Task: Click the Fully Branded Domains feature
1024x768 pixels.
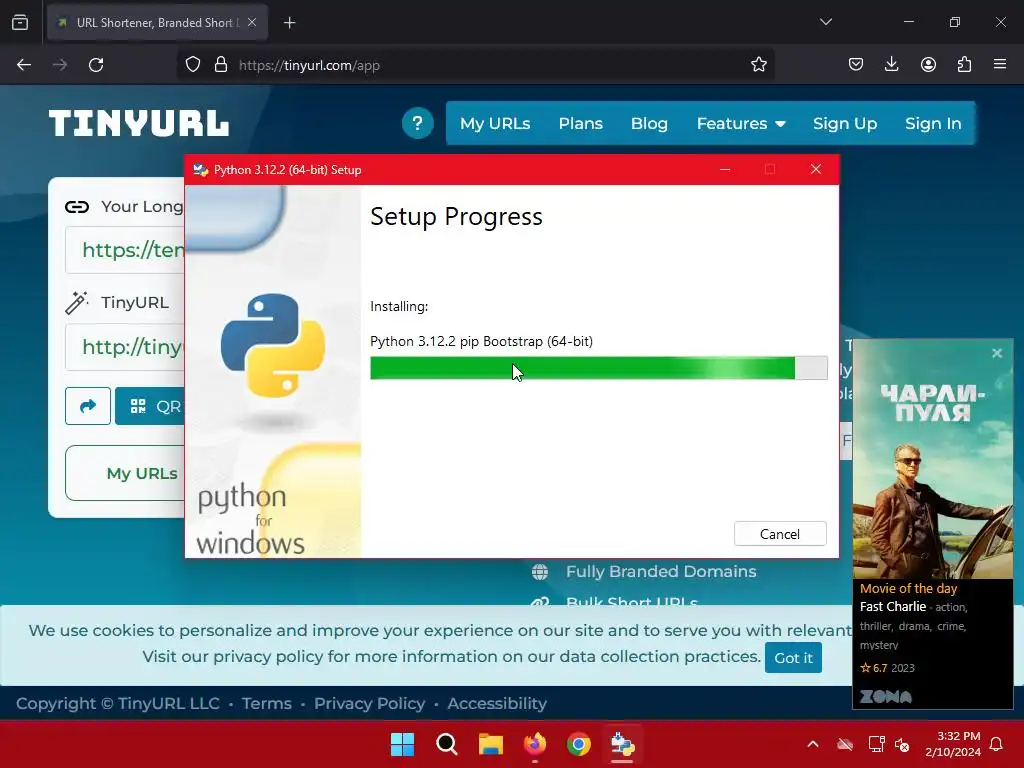Action: (661, 571)
